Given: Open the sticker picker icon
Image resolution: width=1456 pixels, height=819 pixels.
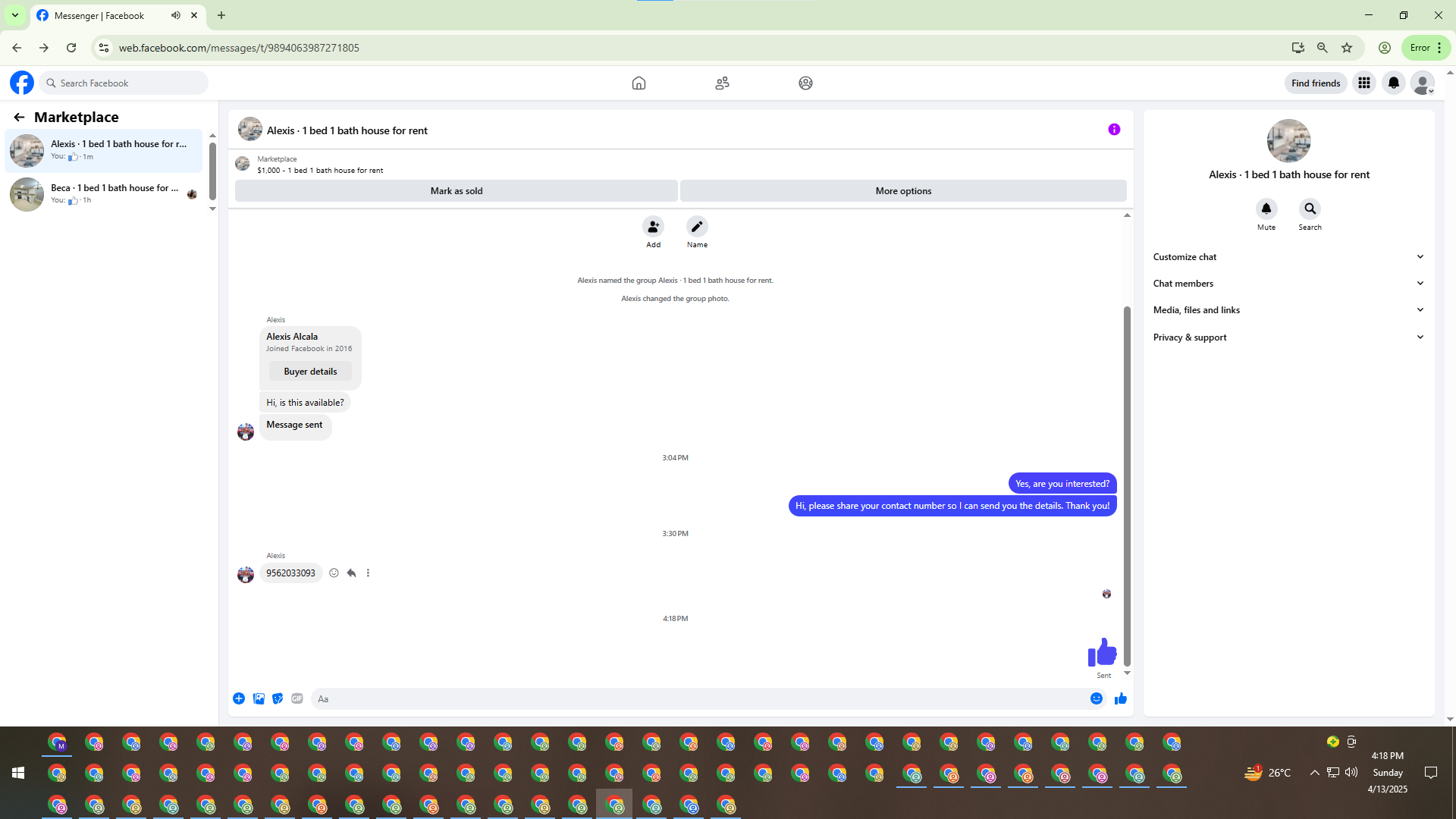Looking at the screenshot, I should (278, 698).
